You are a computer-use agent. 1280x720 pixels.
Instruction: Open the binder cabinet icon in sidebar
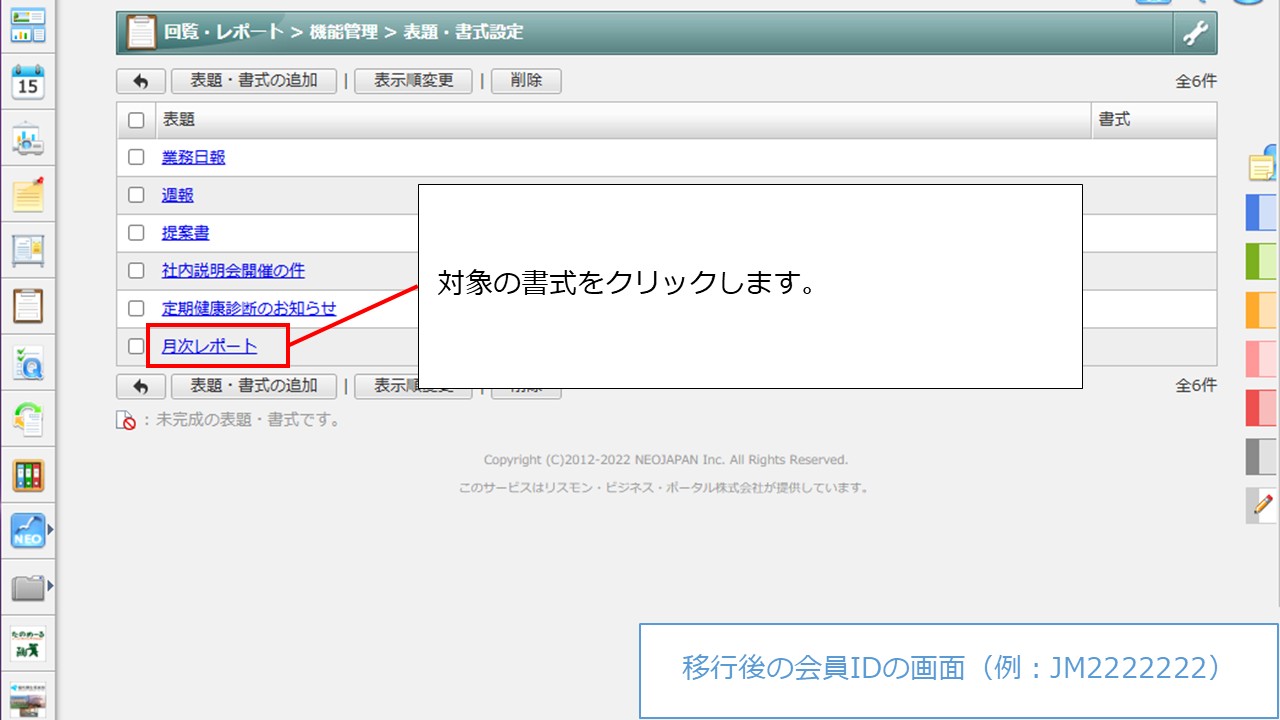[x=28, y=475]
